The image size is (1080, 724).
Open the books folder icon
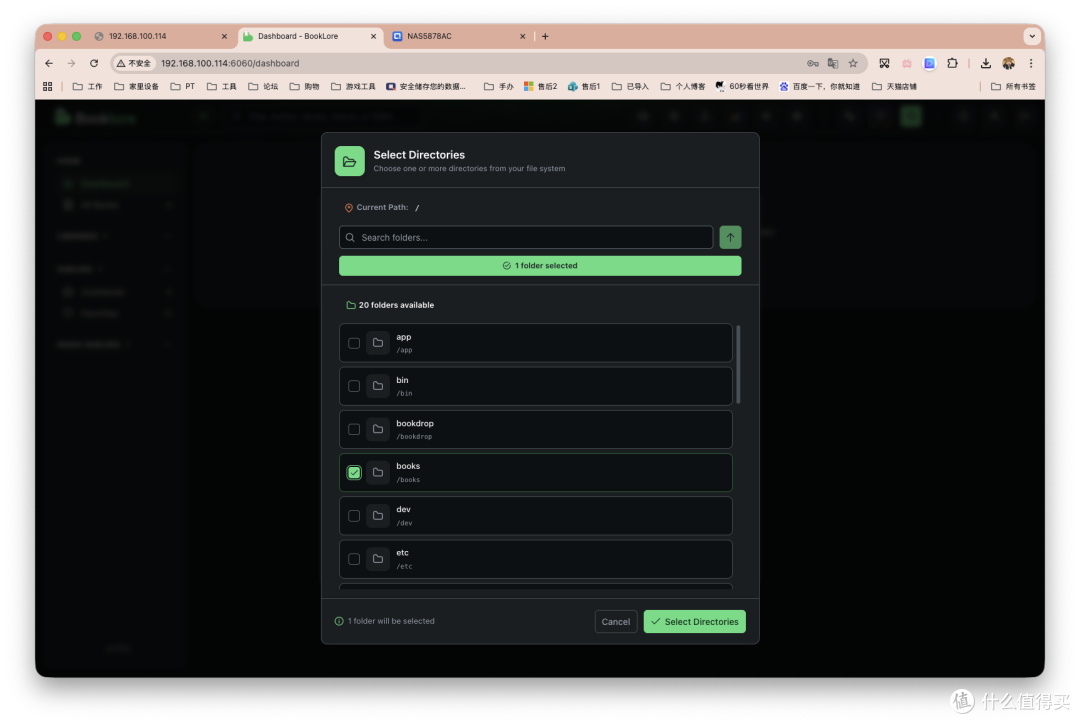[x=377, y=473]
